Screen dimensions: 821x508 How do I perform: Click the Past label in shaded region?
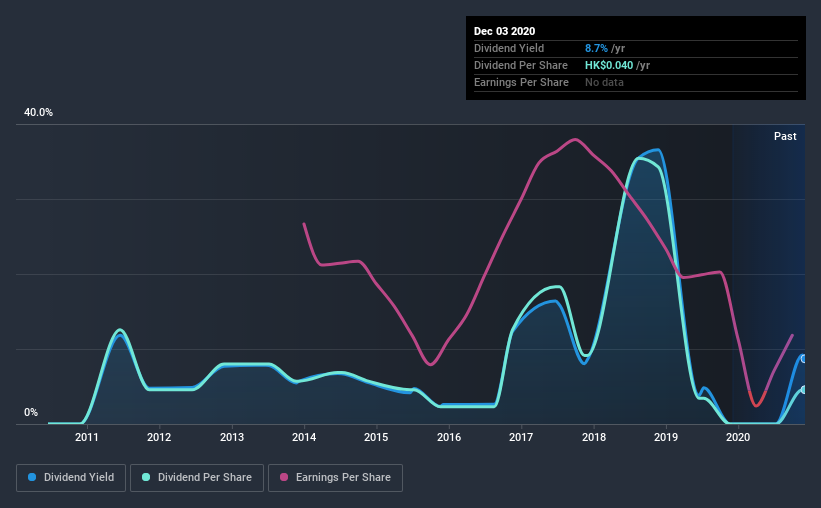click(785, 136)
